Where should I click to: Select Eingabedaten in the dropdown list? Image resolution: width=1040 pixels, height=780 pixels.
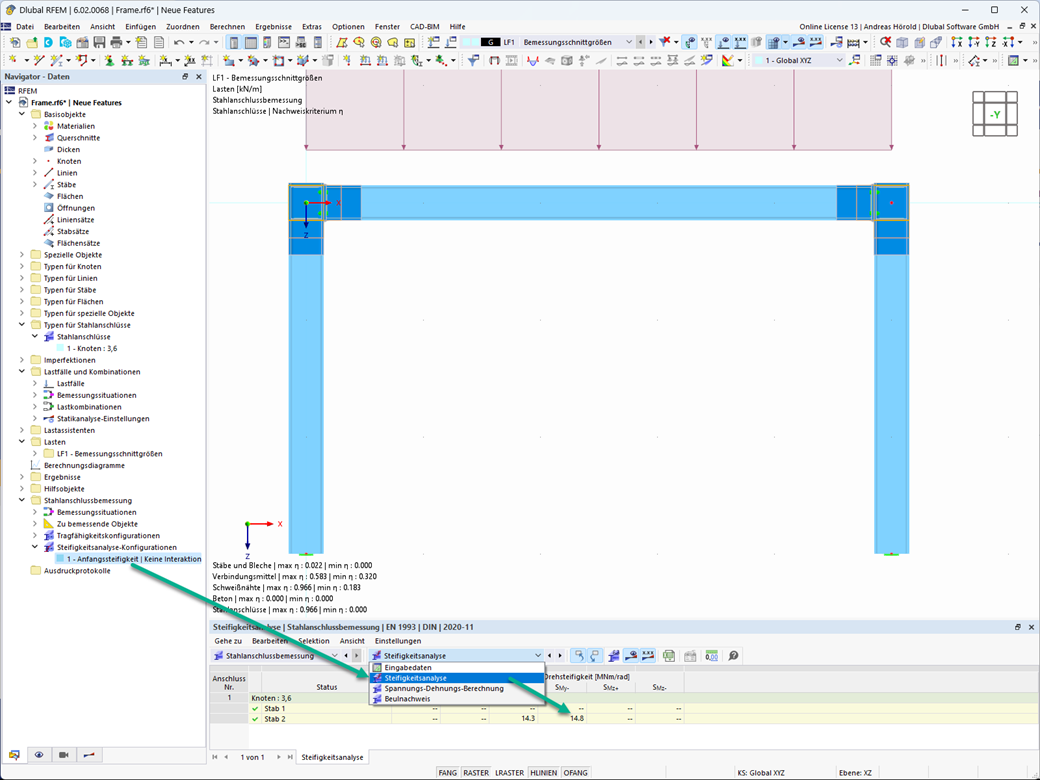(x=457, y=668)
